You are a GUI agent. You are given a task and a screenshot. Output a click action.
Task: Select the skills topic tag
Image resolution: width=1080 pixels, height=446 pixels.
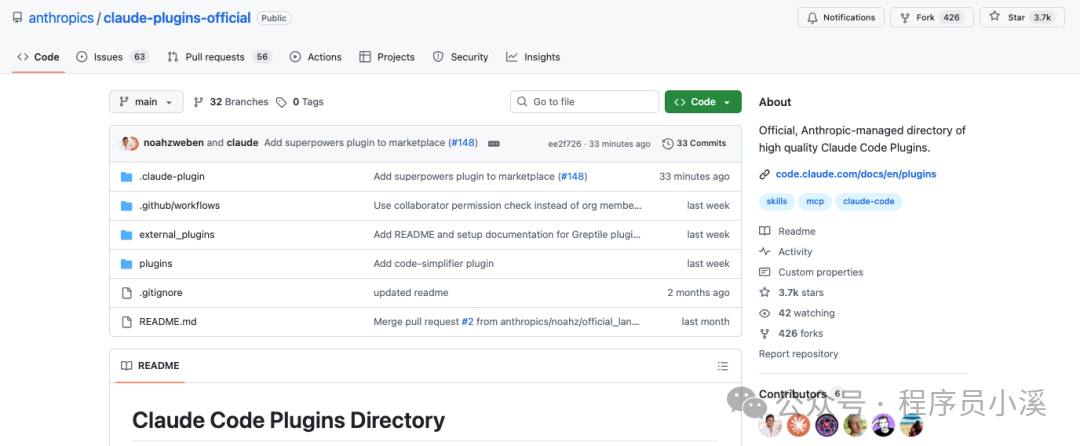776,202
